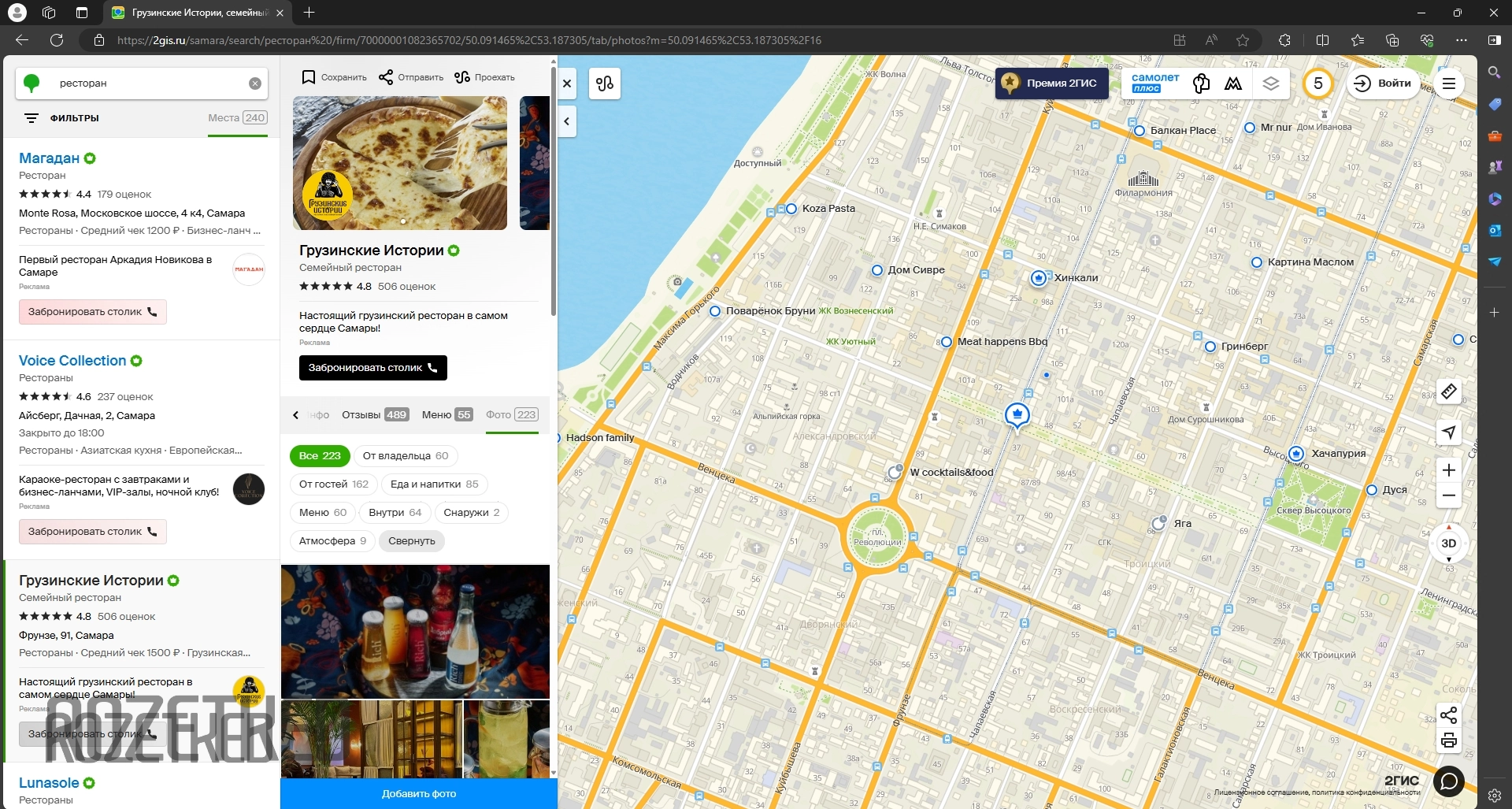1512x809 pixels.
Task: Open the traffic score 5 indicator
Action: click(1317, 83)
